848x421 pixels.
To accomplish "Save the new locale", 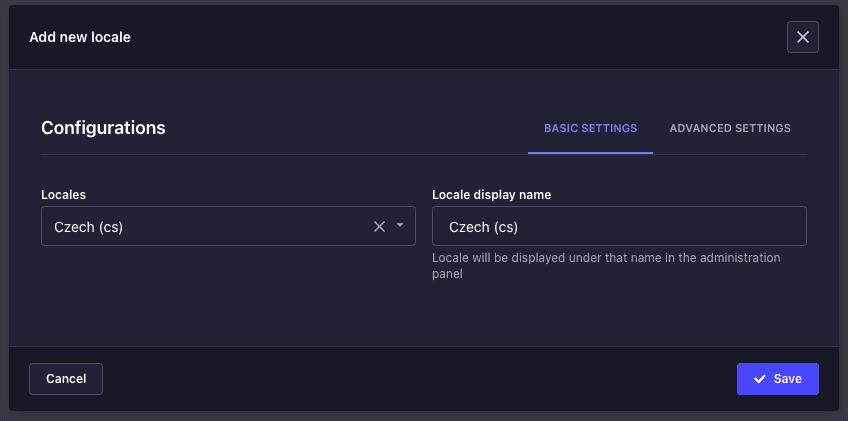I will 777,379.
